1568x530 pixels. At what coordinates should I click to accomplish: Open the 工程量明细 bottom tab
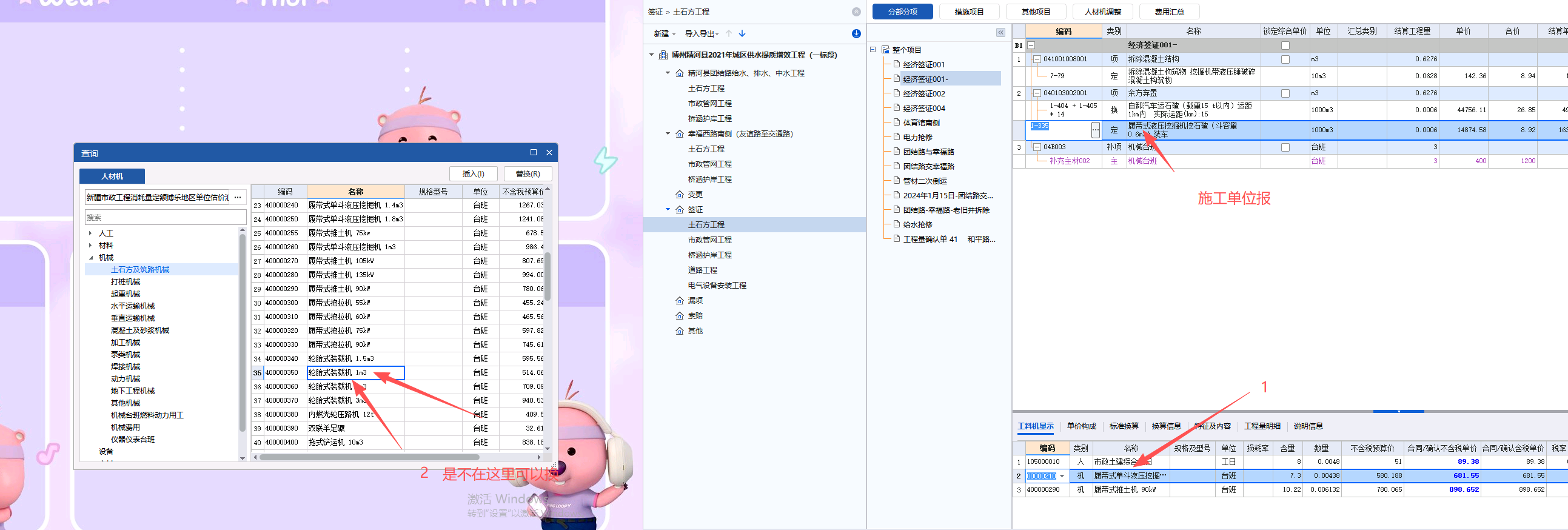(x=1262, y=426)
